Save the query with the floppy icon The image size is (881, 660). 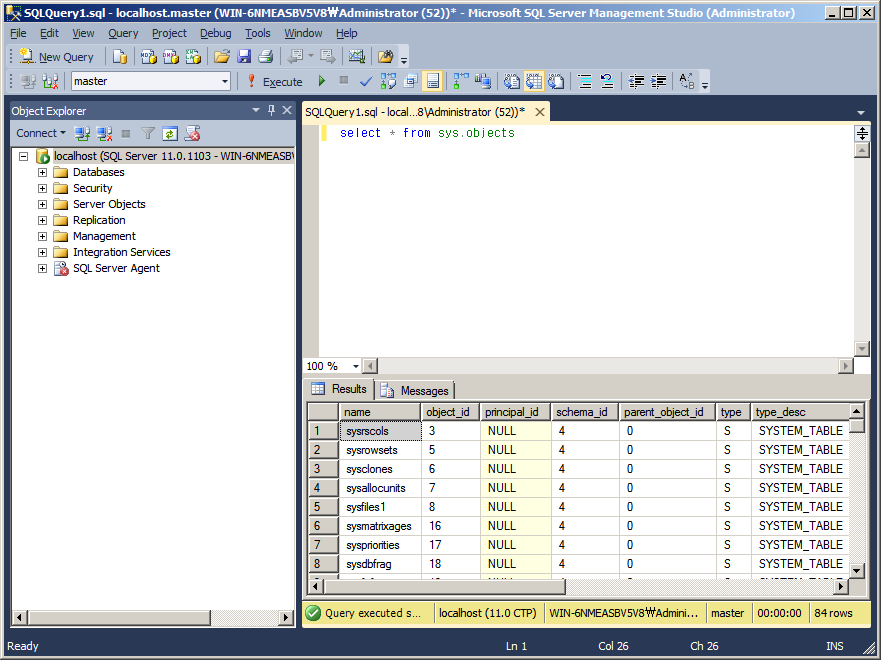[x=244, y=57]
